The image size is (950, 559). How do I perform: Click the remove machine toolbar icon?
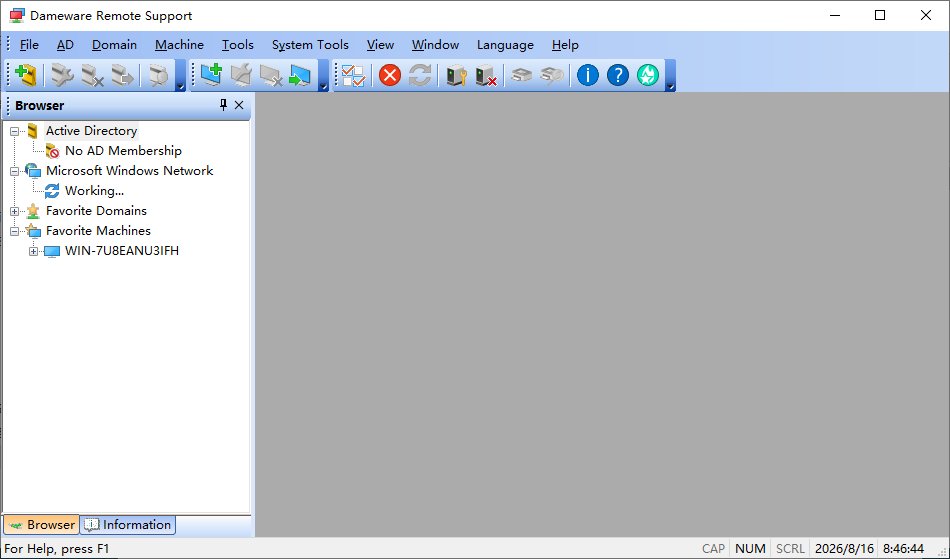271,76
